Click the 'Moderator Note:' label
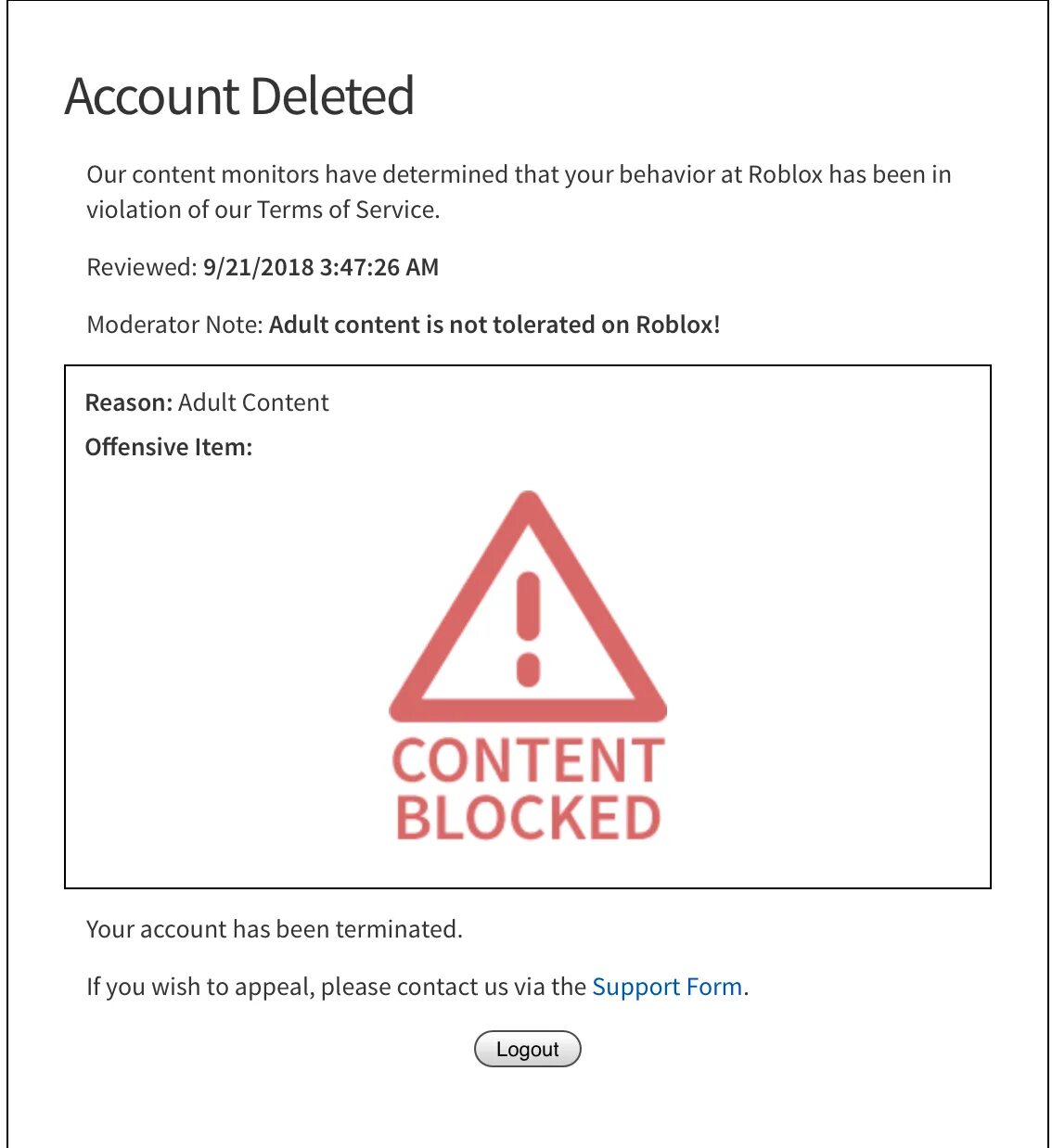Viewport: 1052px width, 1148px height. pyautogui.click(x=175, y=325)
